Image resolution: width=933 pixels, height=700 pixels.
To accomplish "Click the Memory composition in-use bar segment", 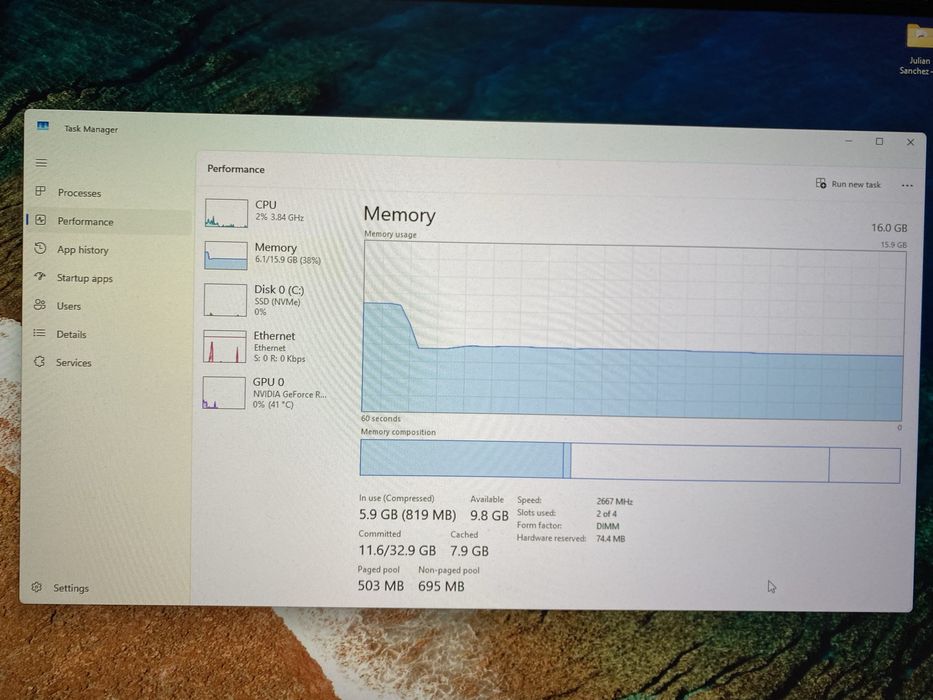I will 461,458.
